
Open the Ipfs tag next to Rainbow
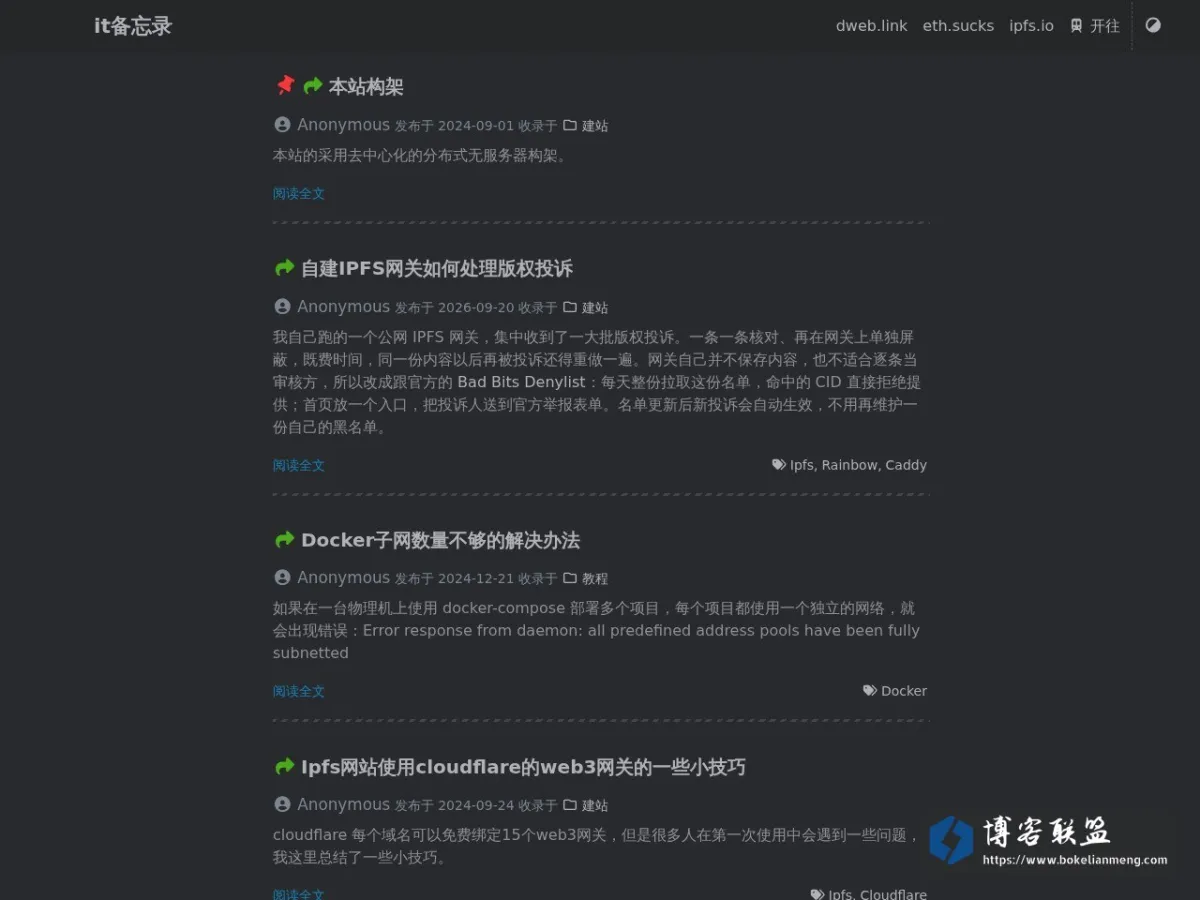(802, 465)
